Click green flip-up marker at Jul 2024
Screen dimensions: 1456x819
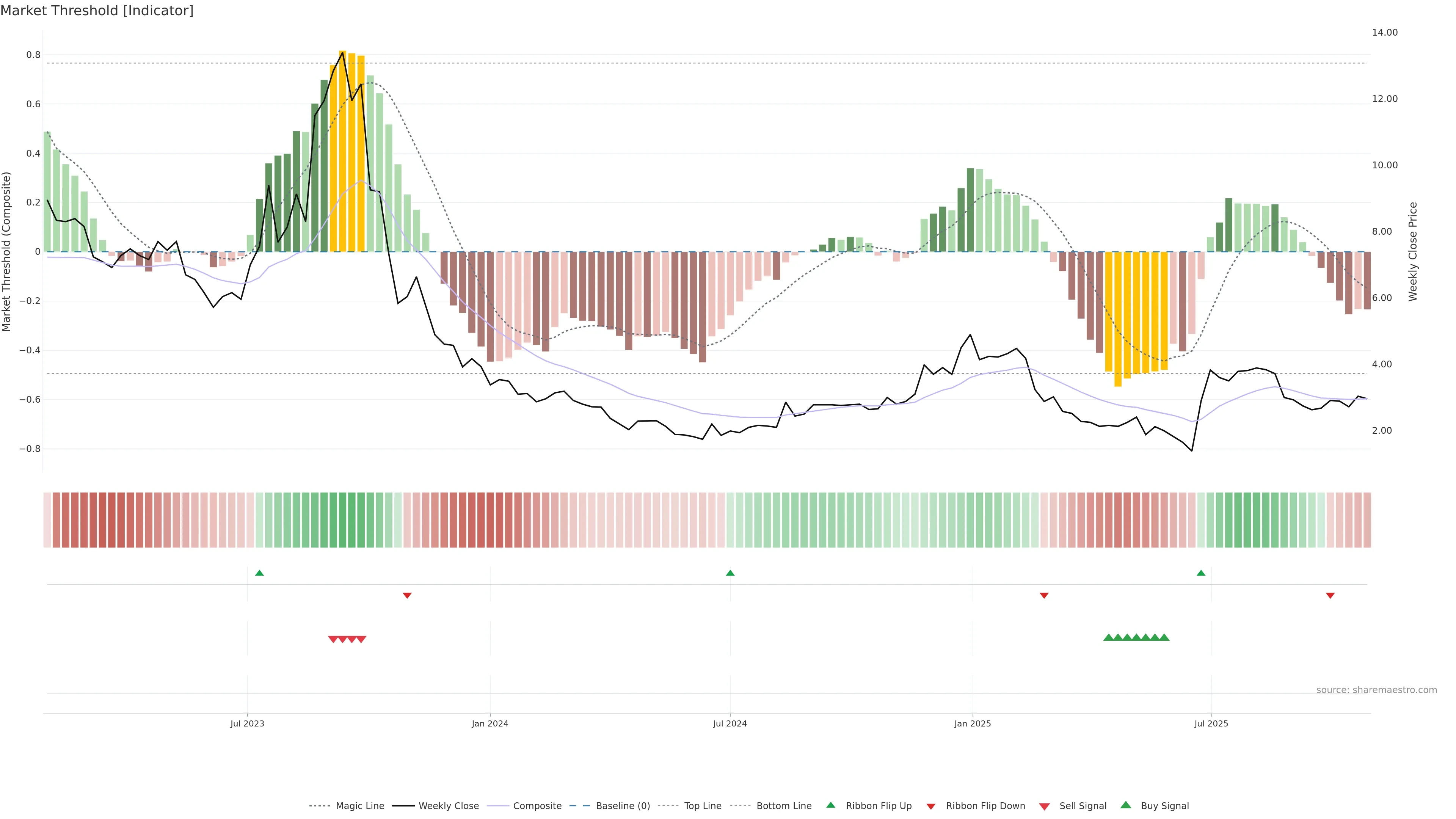pos(730,573)
